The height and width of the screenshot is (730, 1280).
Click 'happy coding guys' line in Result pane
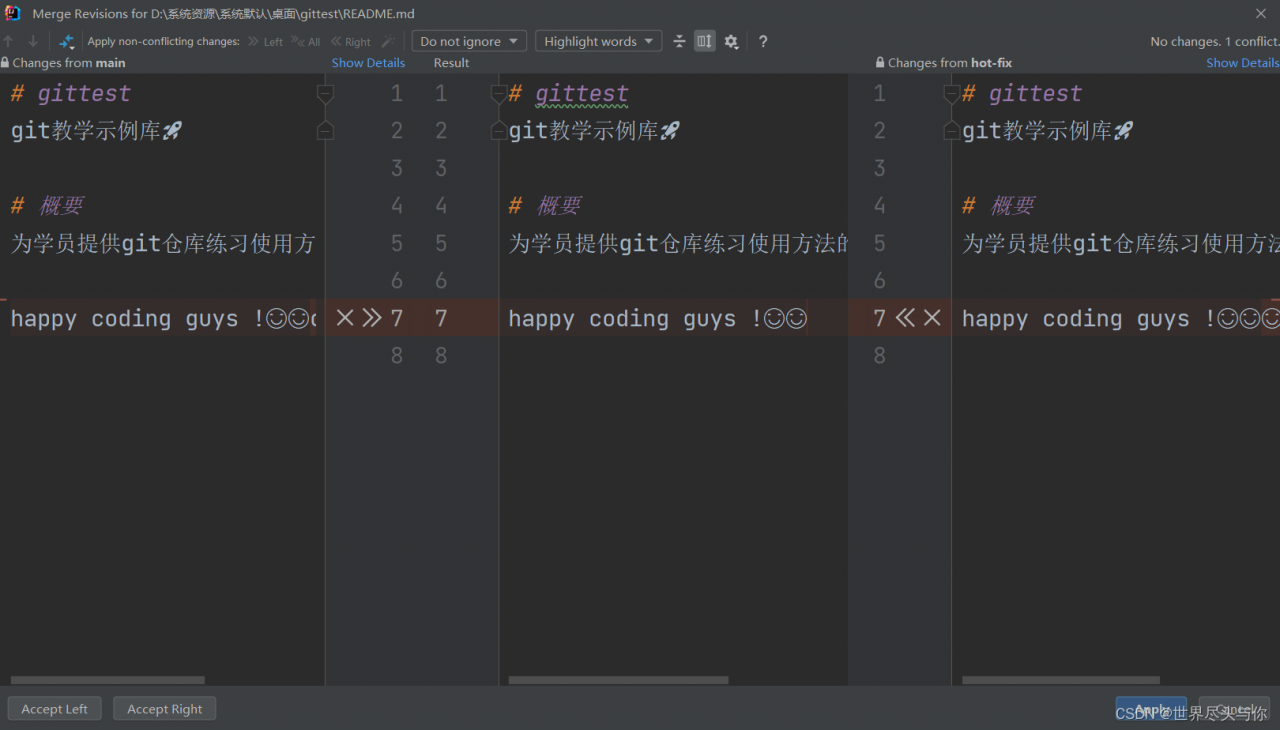pyautogui.click(x=657, y=318)
